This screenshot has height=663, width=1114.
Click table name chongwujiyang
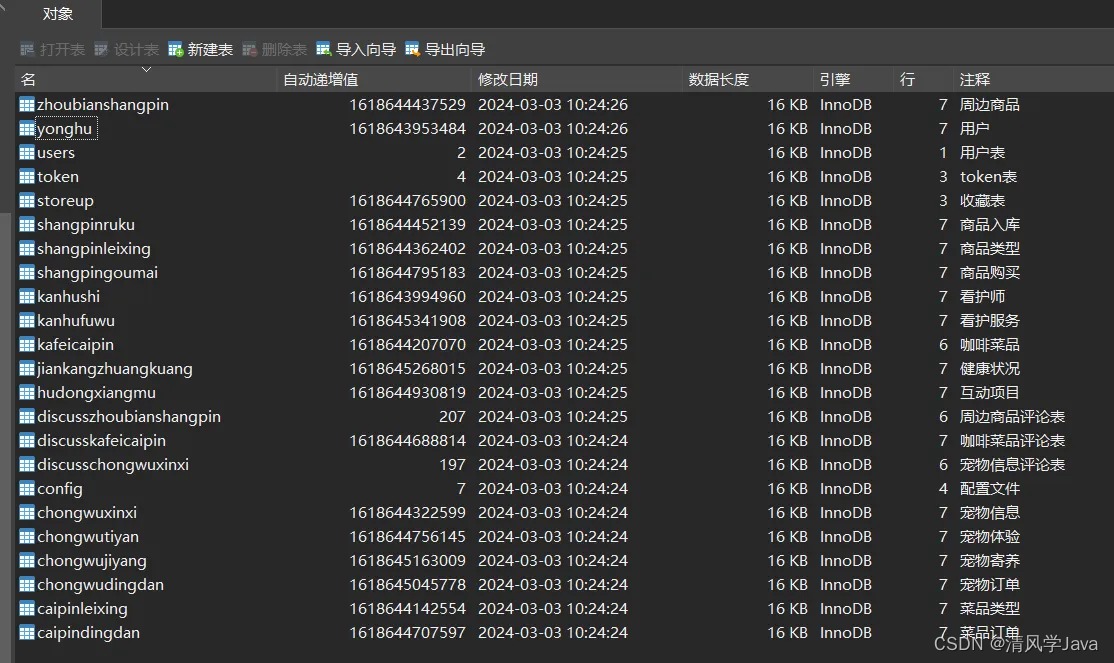92,561
